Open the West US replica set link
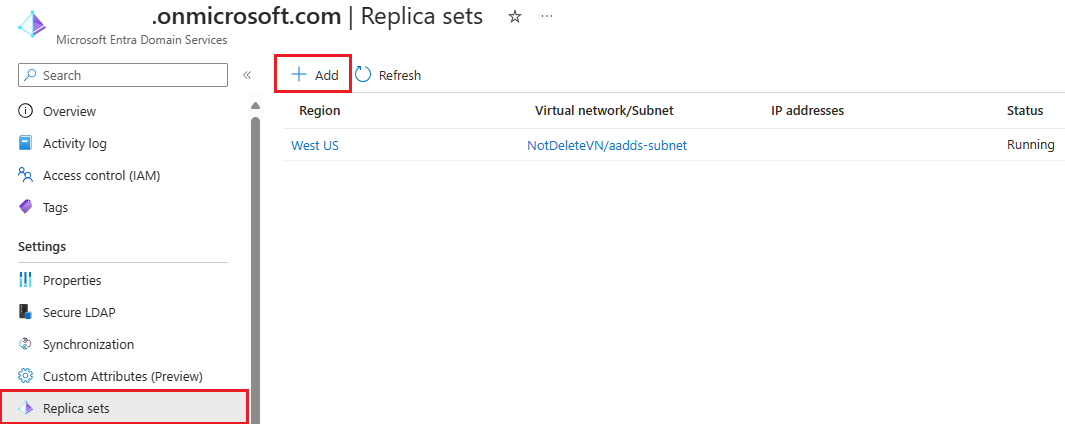This screenshot has width=1065, height=424. (315, 145)
